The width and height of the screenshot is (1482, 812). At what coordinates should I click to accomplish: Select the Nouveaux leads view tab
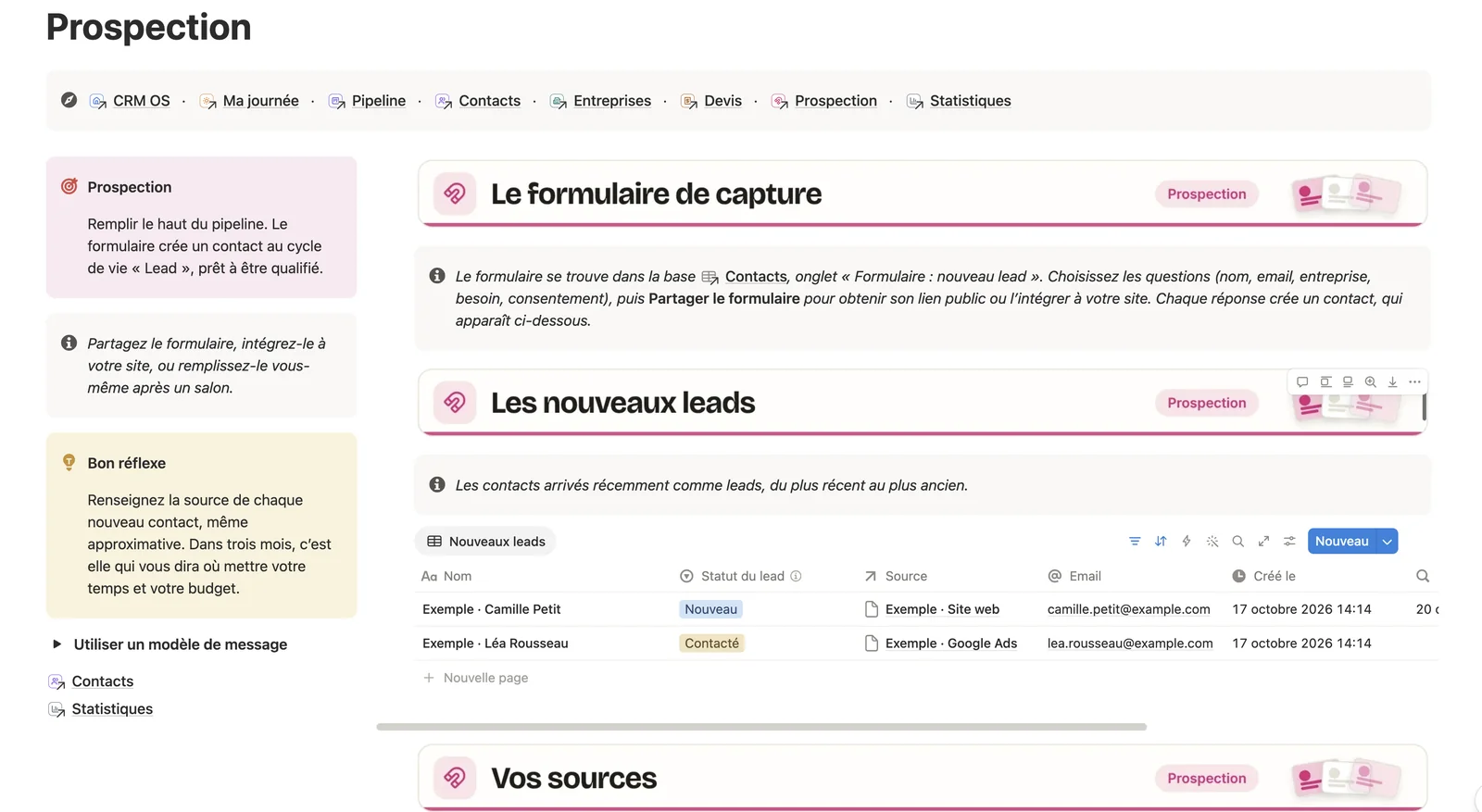486,542
